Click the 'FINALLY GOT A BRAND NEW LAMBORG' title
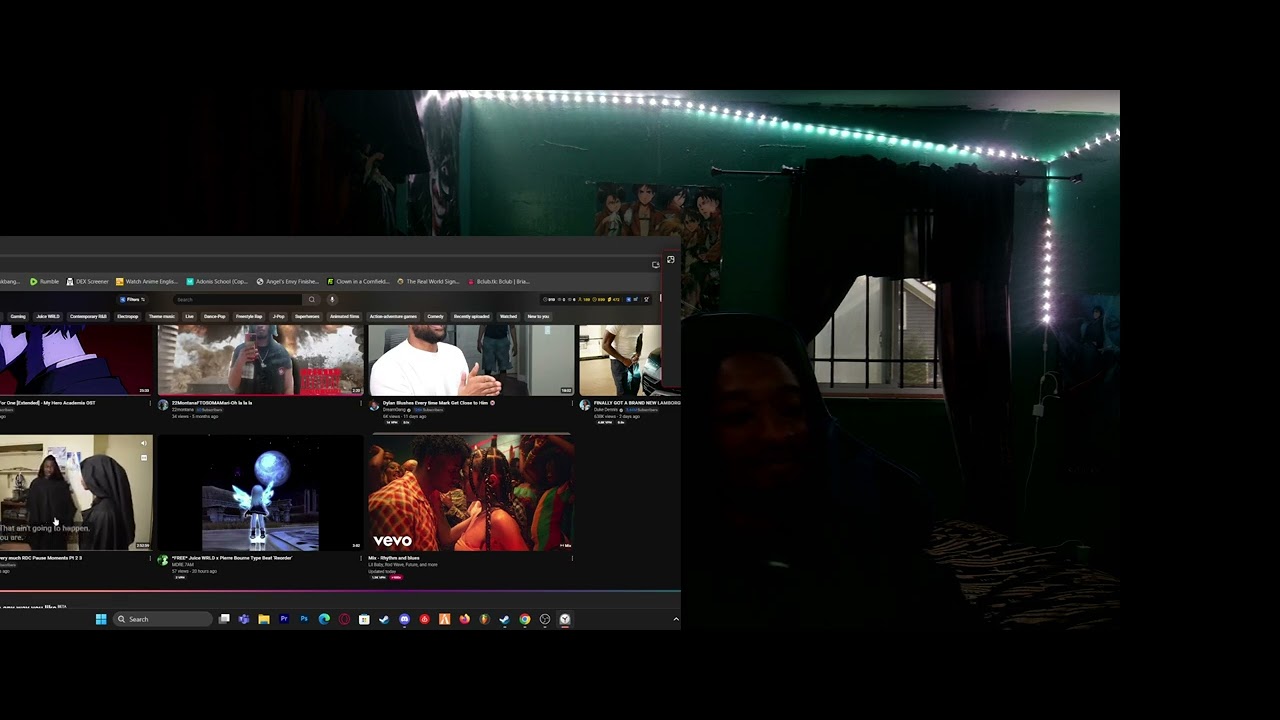 pos(637,403)
